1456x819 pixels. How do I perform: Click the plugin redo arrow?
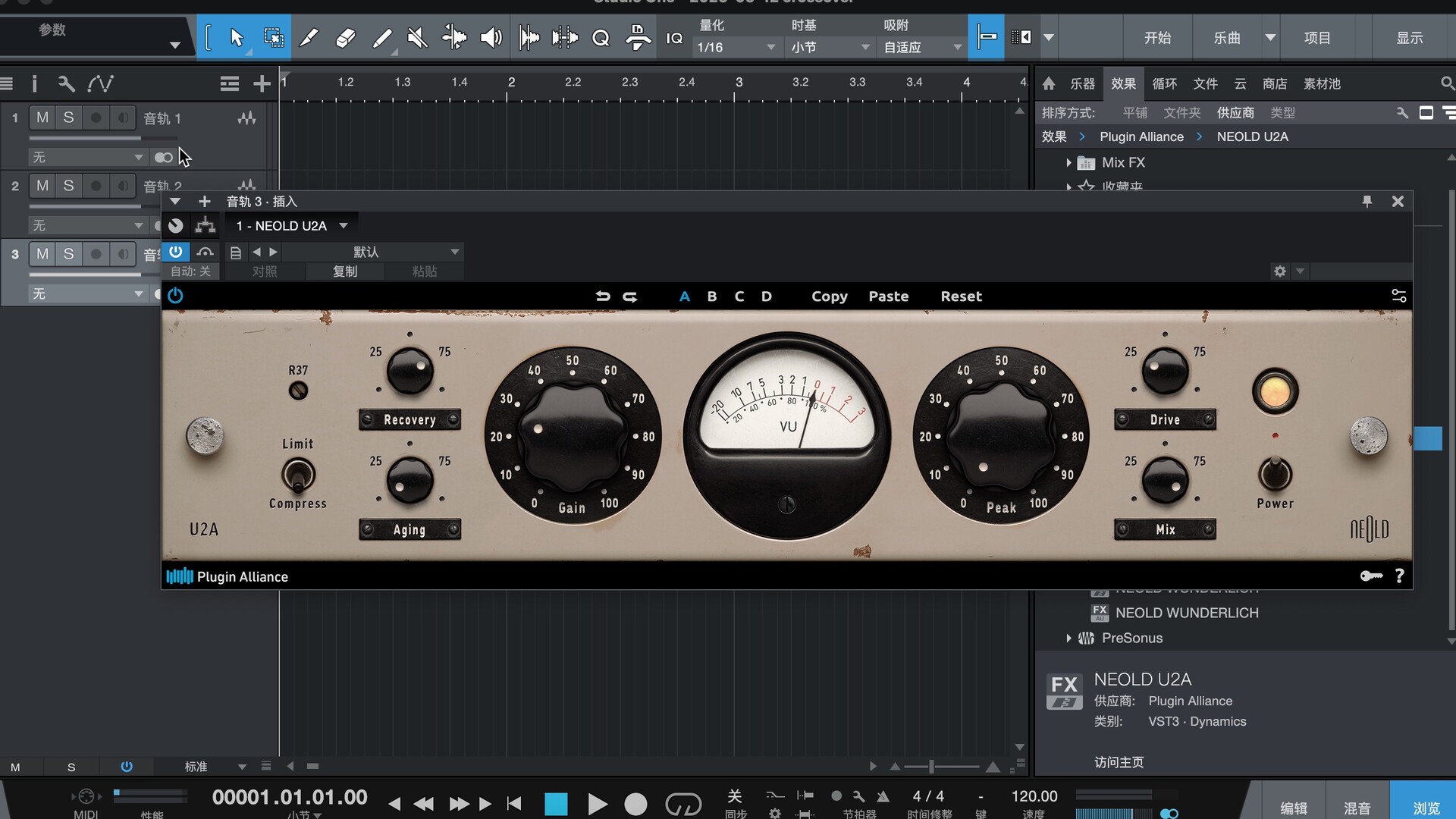point(630,297)
